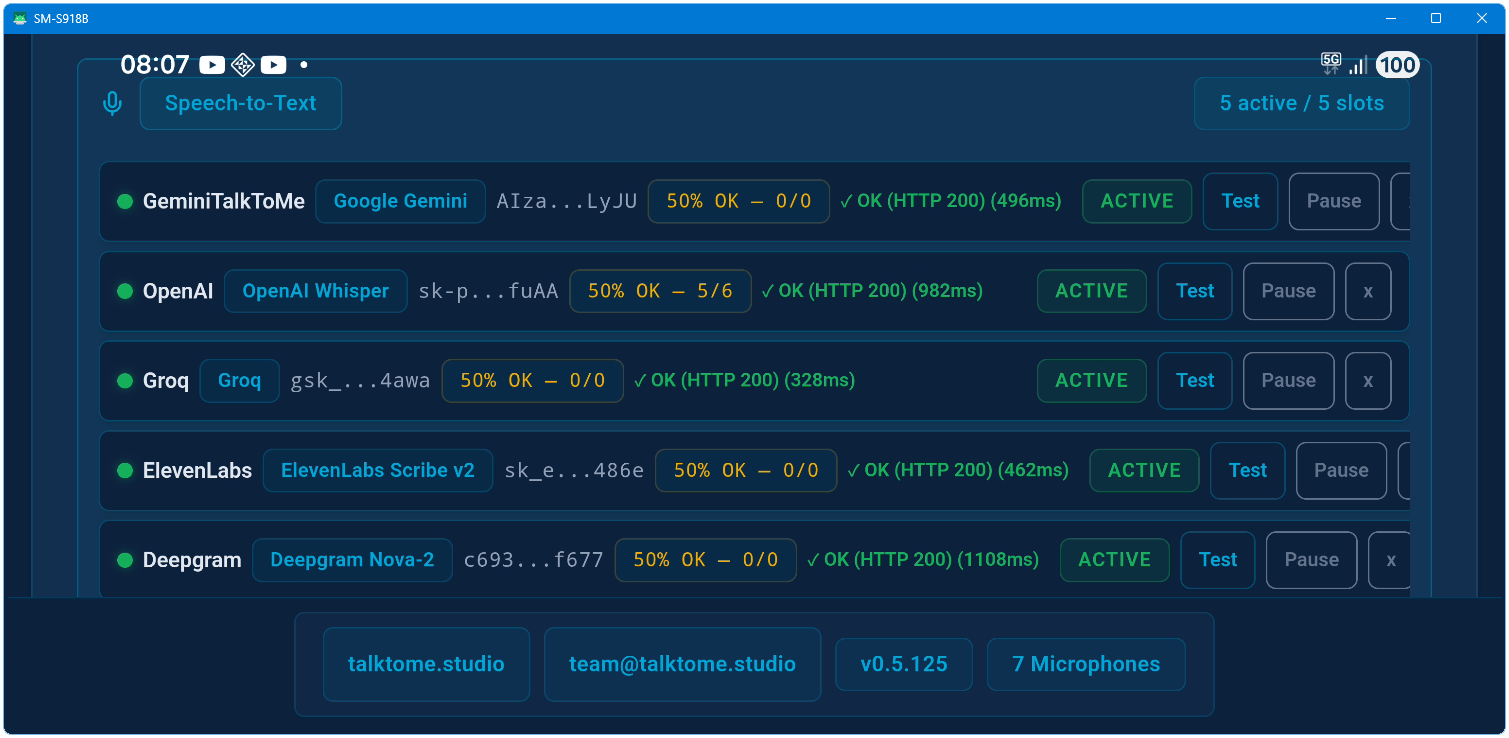
Task: Click the Google Gemini provider chip
Action: coord(400,201)
